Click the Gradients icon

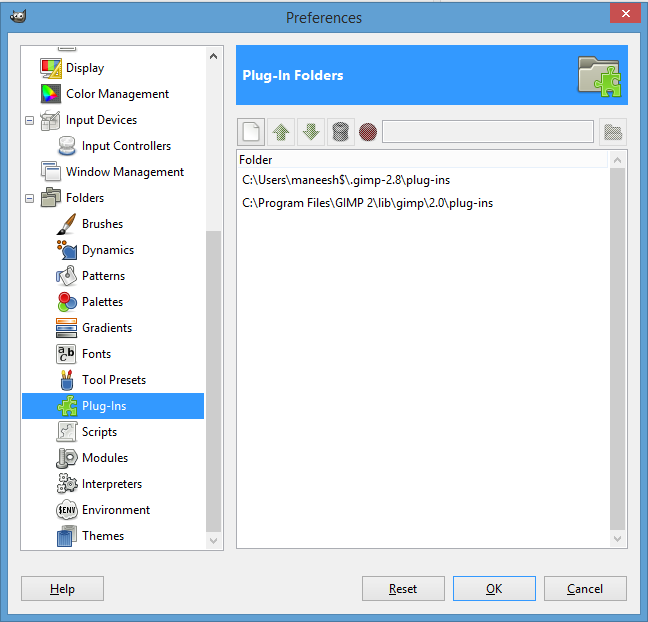(x=67, y=328)
